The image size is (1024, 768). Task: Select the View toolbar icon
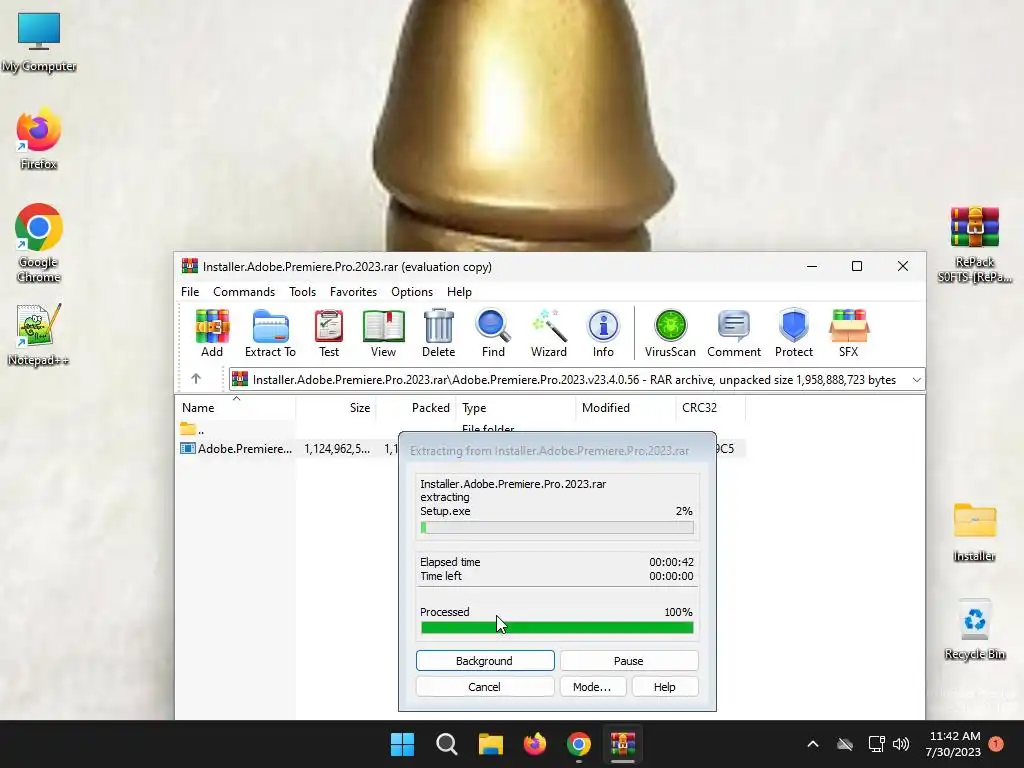pos(383,333)
